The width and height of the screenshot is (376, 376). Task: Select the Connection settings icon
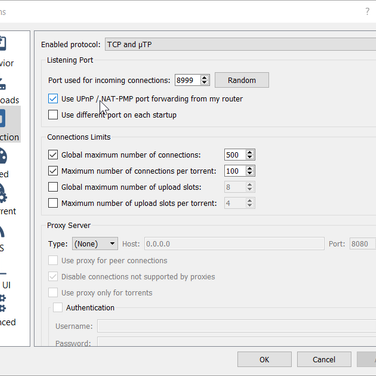click(x=3, y=118)
